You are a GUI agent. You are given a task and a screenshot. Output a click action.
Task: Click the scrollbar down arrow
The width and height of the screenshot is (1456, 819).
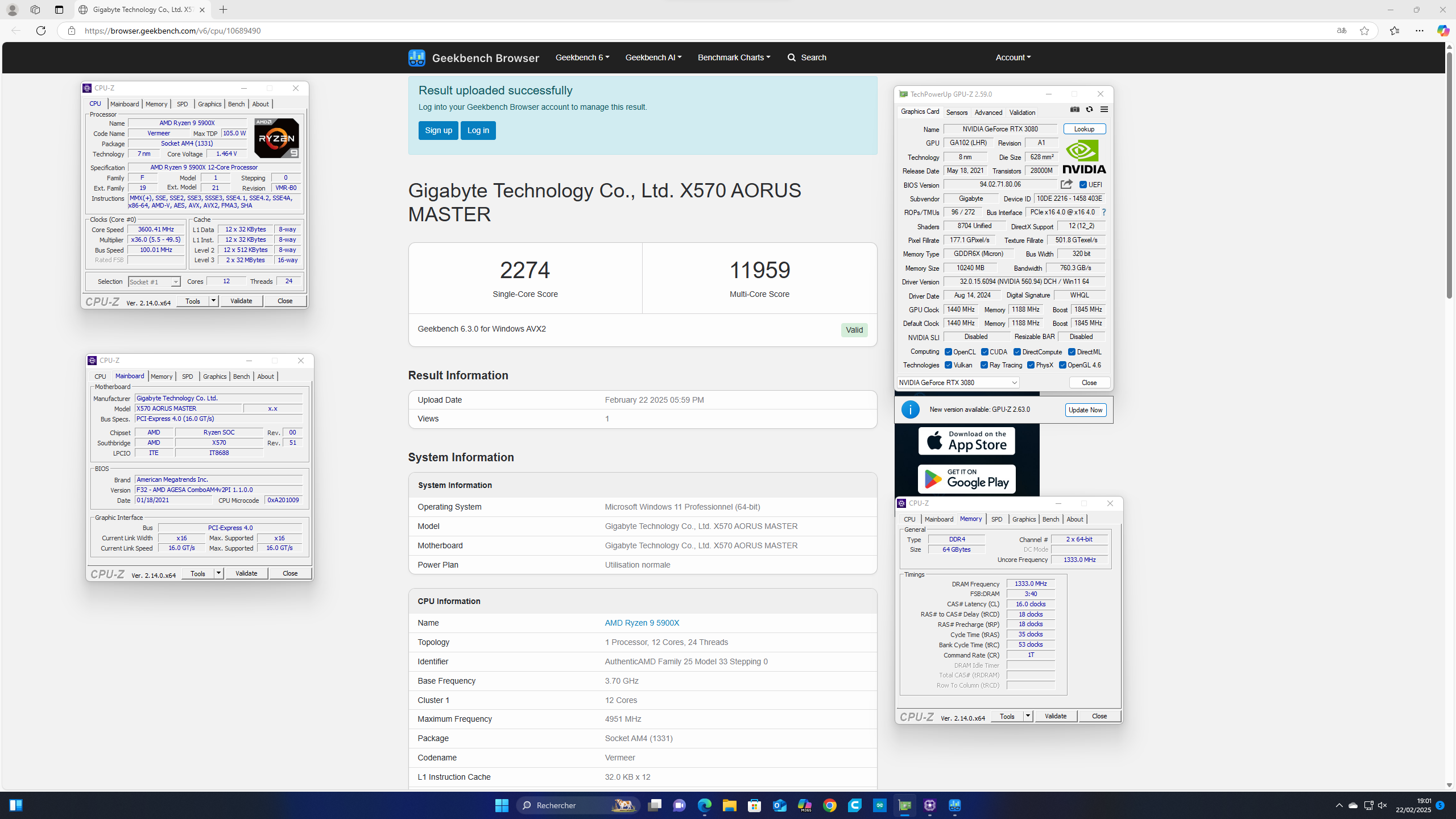point(1449,785)
